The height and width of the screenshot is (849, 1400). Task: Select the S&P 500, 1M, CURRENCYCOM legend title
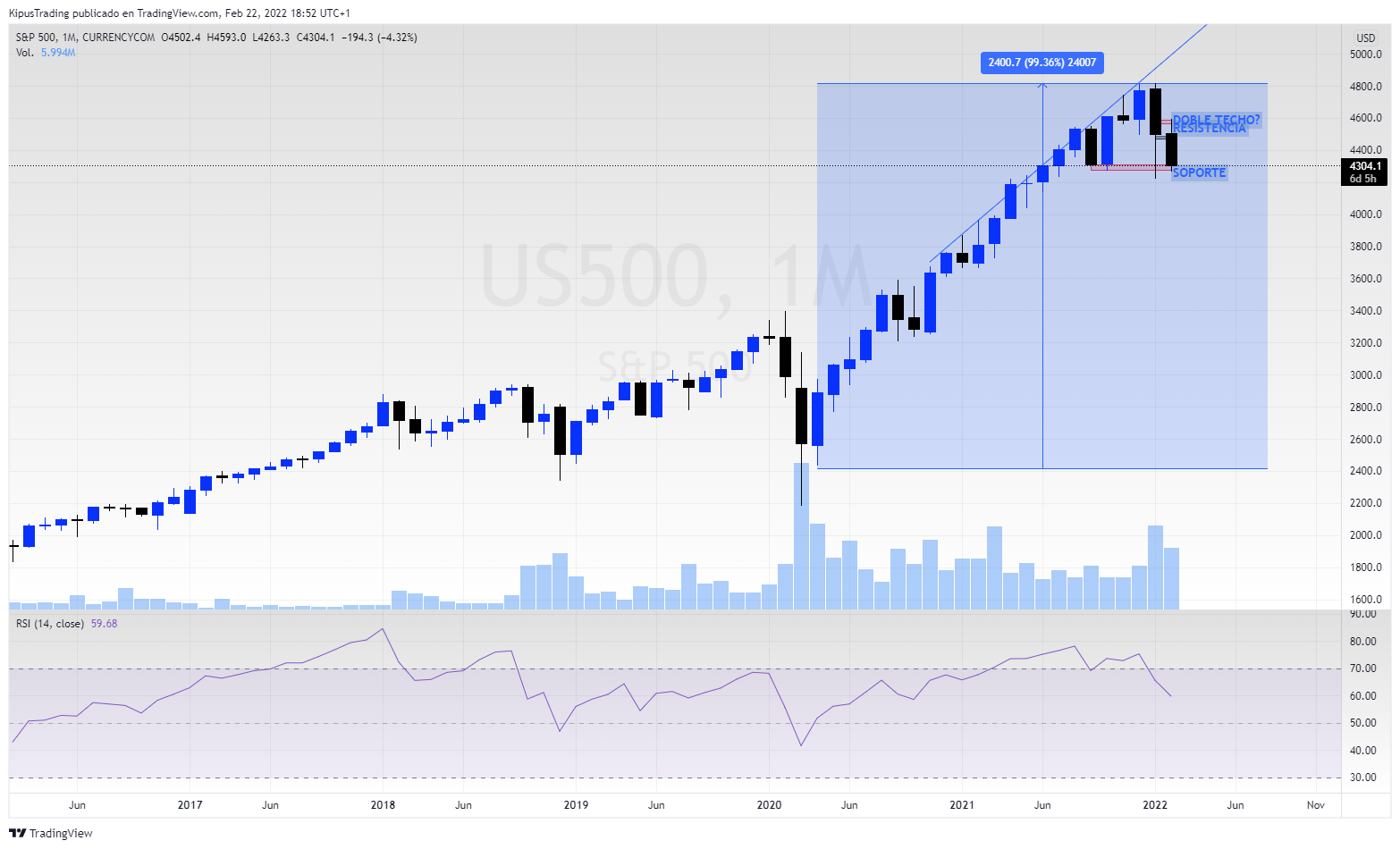[85, 38]
